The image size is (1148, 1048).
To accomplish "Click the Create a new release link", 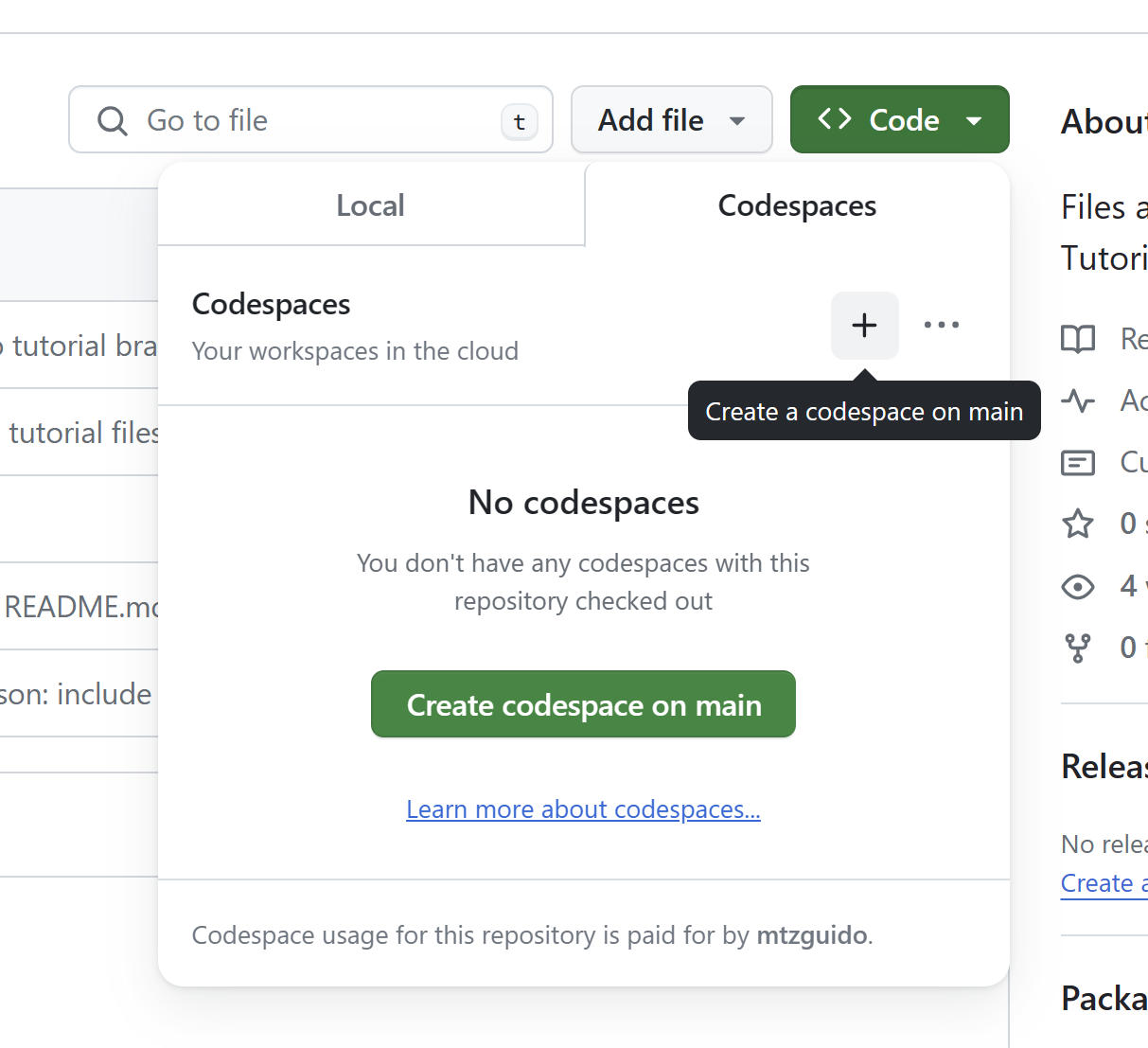I will point(1104,883).
